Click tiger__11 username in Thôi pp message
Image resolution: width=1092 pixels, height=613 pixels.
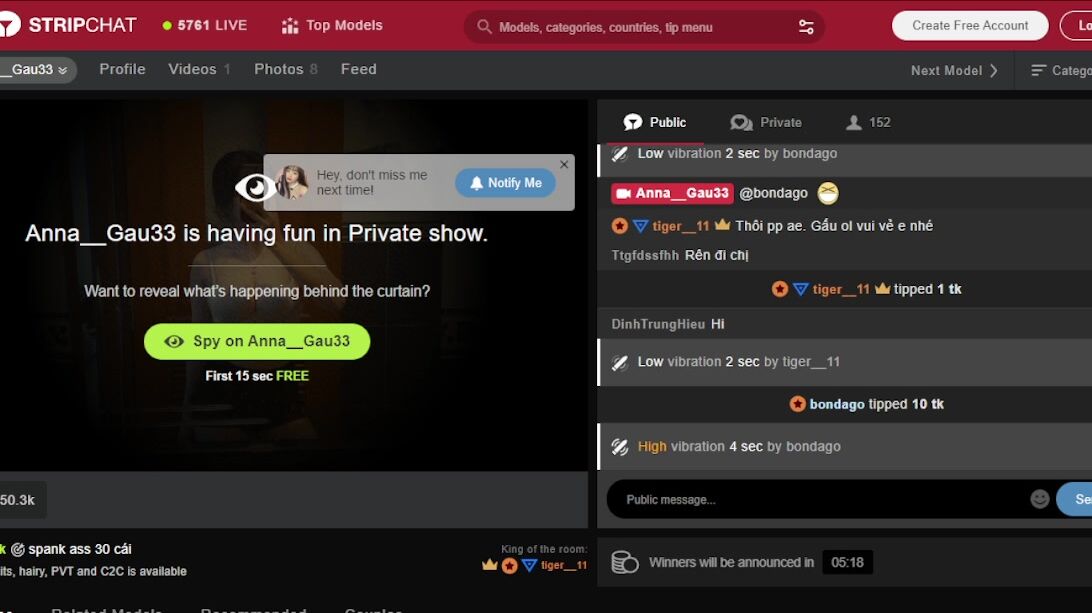680,226
